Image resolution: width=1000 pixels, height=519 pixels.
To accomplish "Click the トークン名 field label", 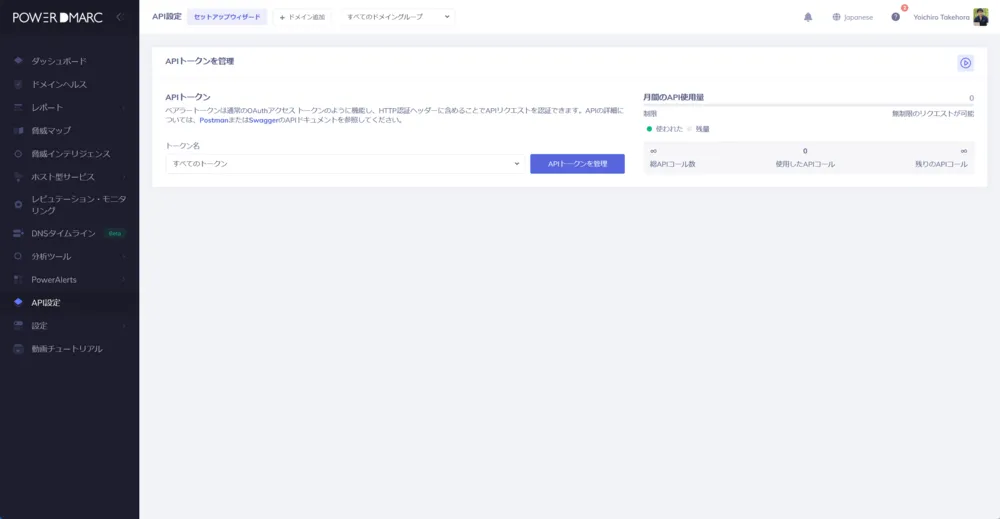I will point(182,146).
